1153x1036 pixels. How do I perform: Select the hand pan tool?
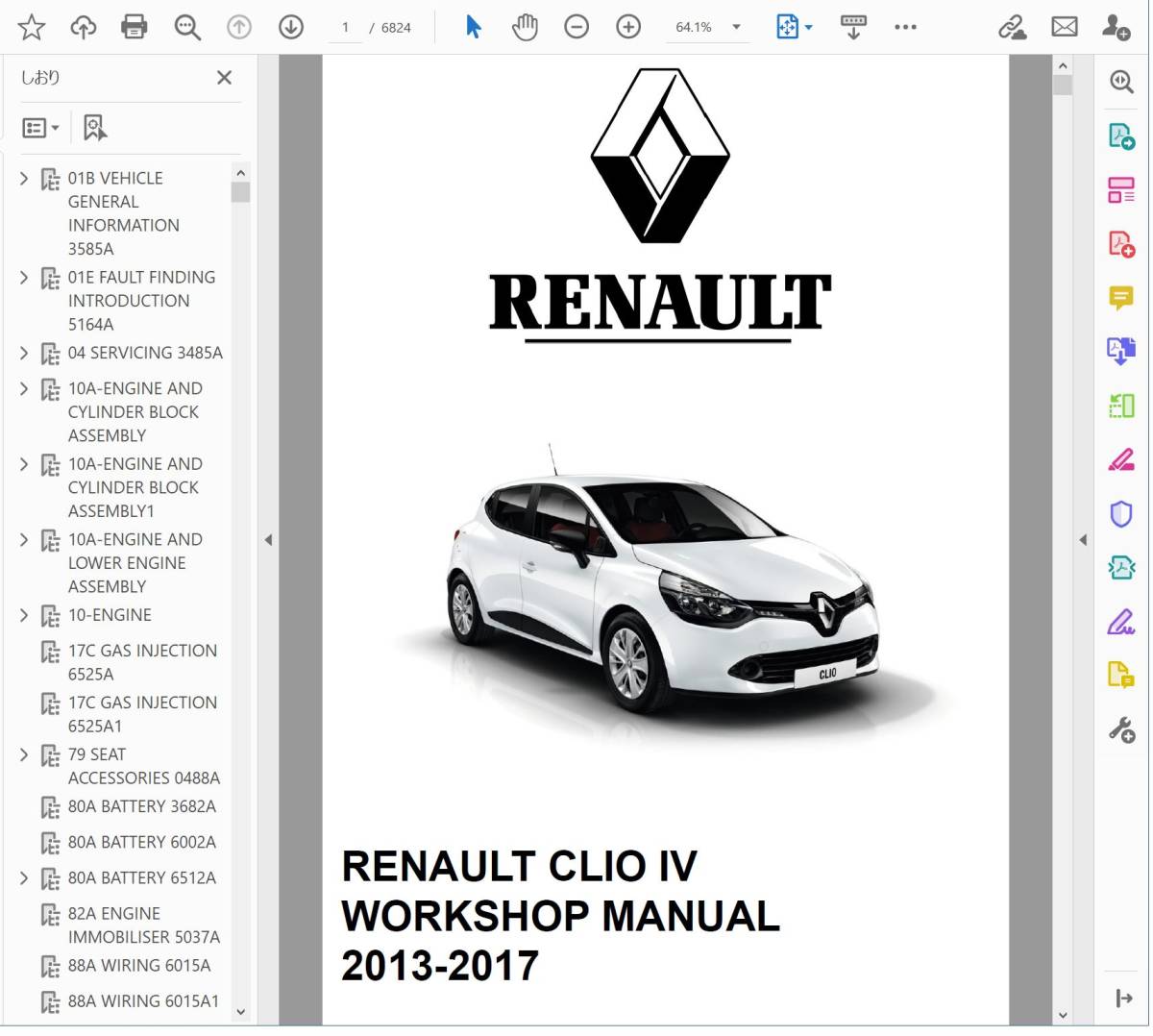click(525, 27)
